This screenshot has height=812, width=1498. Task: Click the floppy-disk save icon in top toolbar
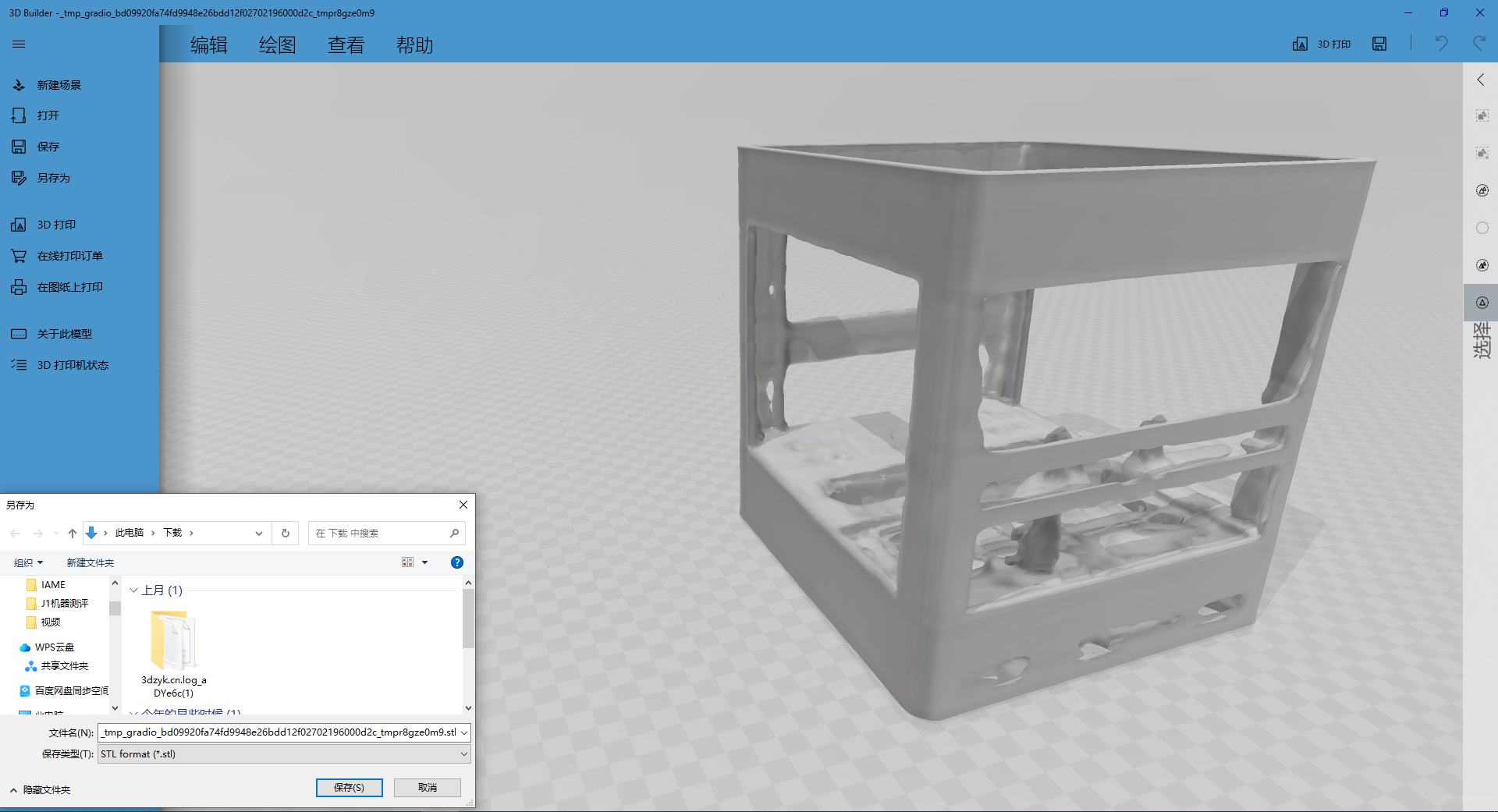[1379, 44]
